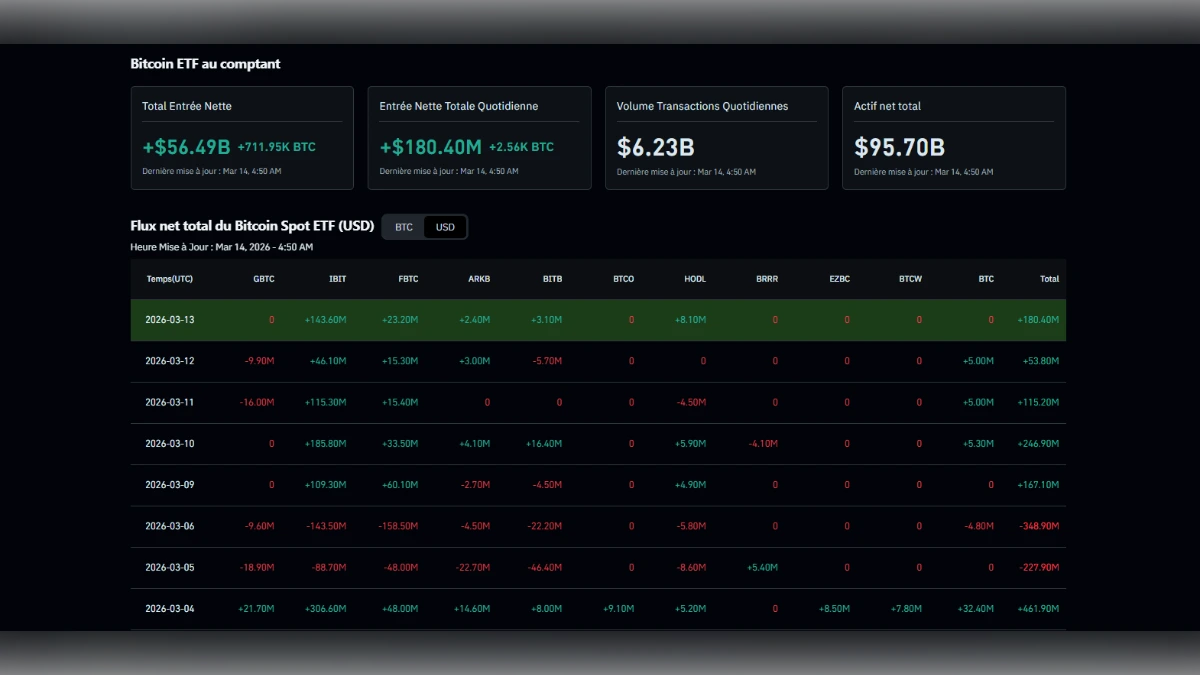The width and height of the screenshot is (1200, 675).
Task: Open the BITB column details
Action: (x=552, y=279)
